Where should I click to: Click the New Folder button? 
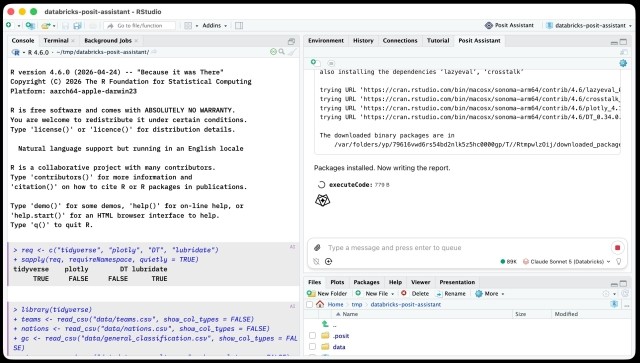coord(327,294)
